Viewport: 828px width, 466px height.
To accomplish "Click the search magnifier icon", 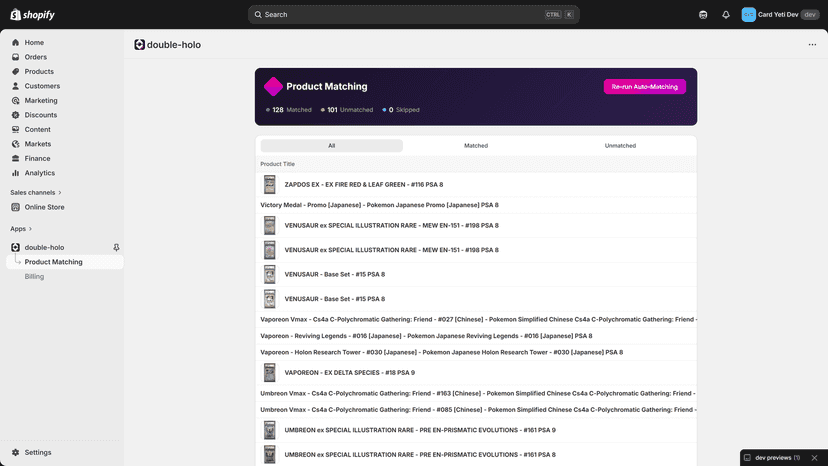I will click(258, 15).
